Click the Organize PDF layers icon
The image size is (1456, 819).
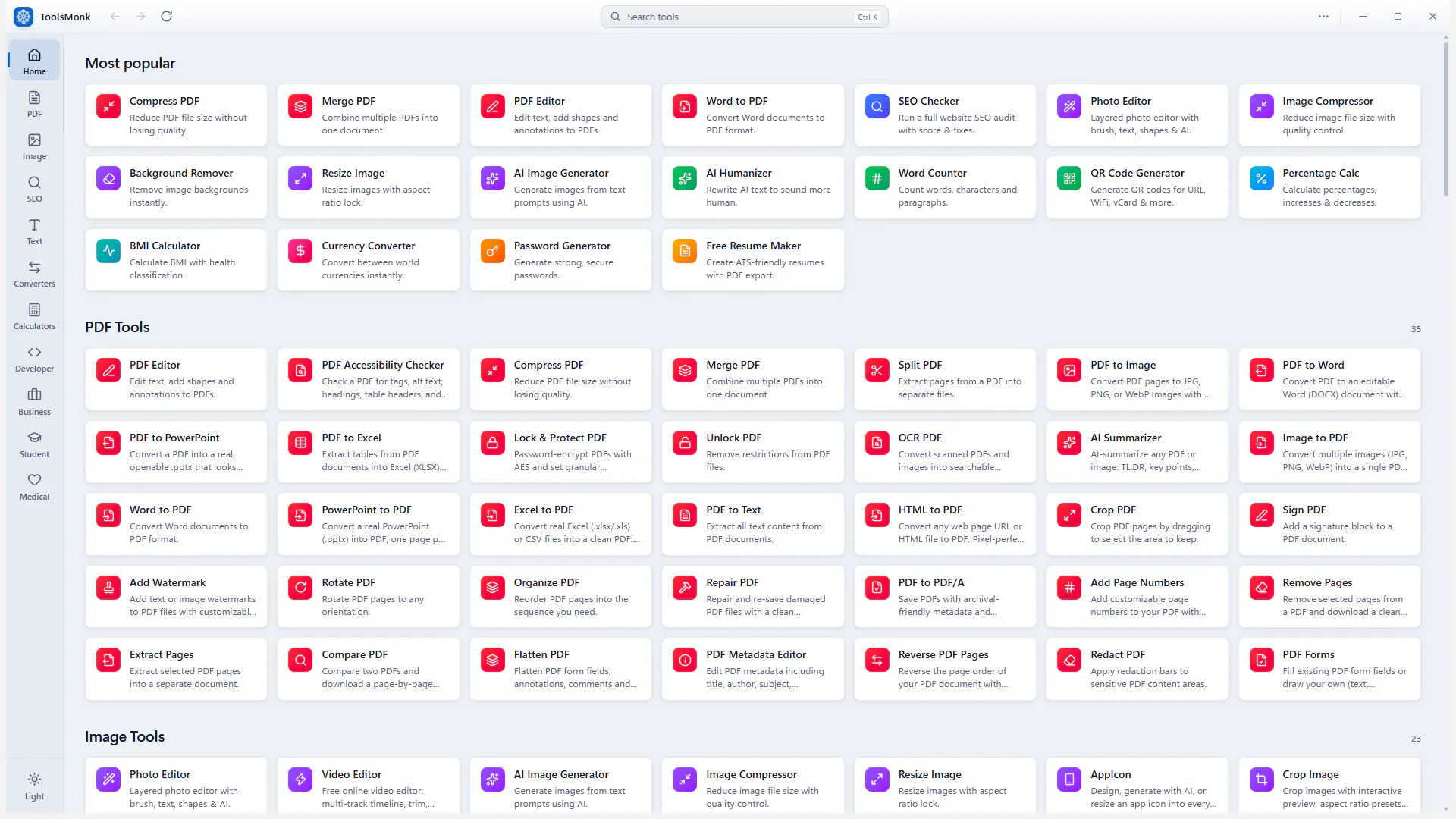pyautogui.click(x=493, y=588)
